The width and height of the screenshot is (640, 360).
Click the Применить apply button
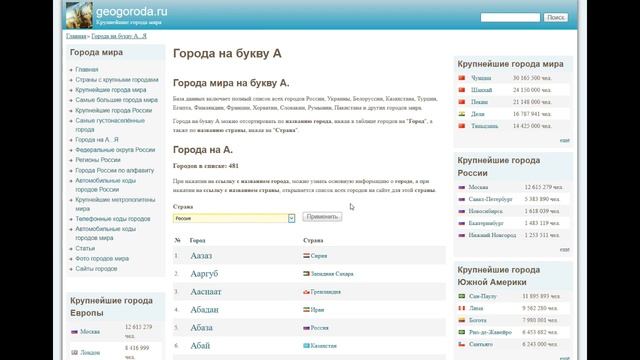(322, 217)
